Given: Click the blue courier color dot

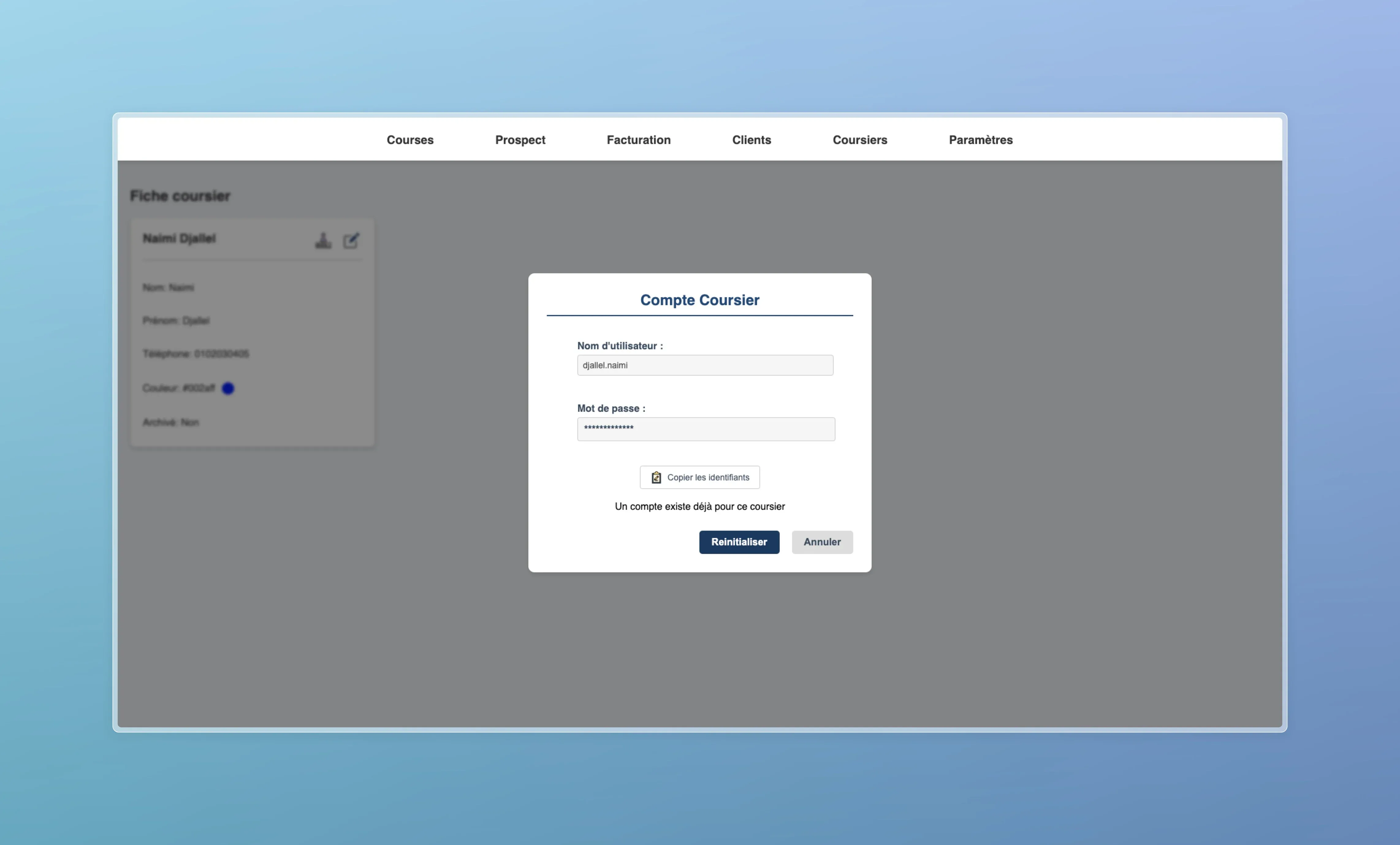Looking at the screenshot, I should pyautogui.click(x=228, y=388).
